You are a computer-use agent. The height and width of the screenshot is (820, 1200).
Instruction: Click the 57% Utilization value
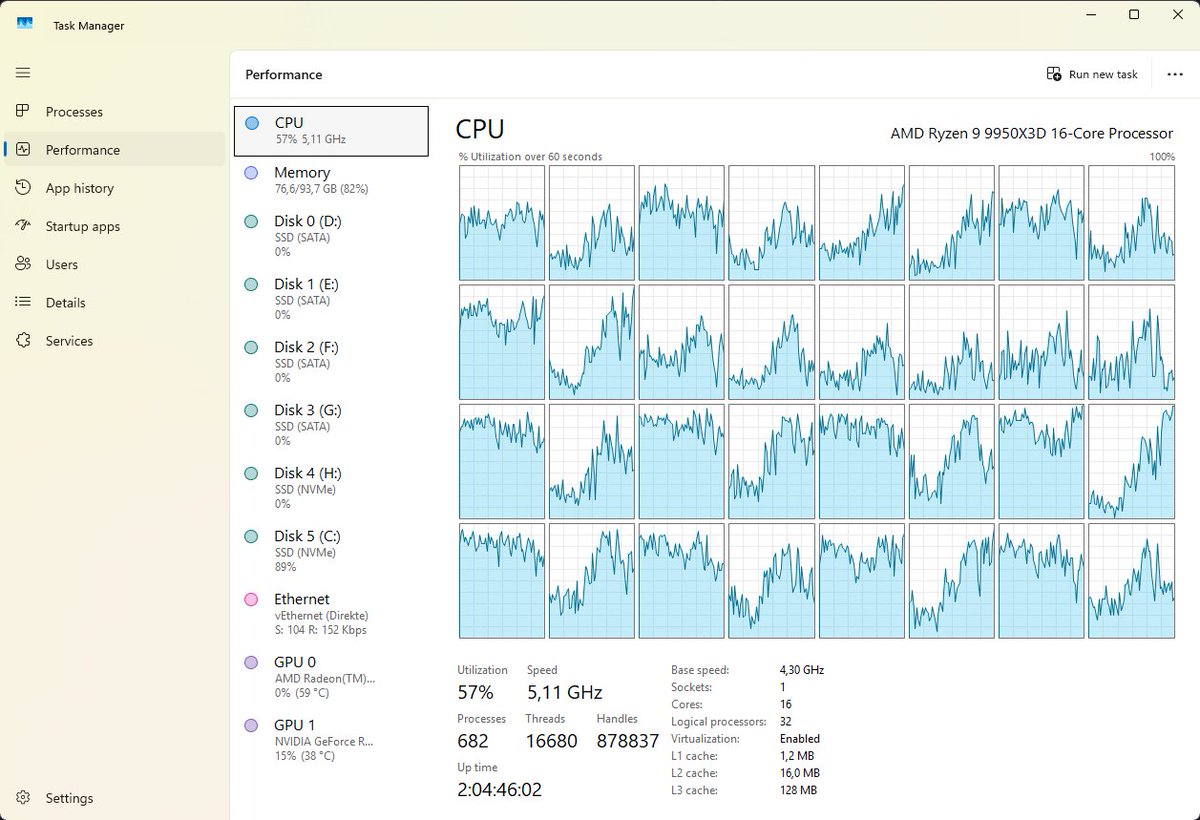(x=476, y=692)
